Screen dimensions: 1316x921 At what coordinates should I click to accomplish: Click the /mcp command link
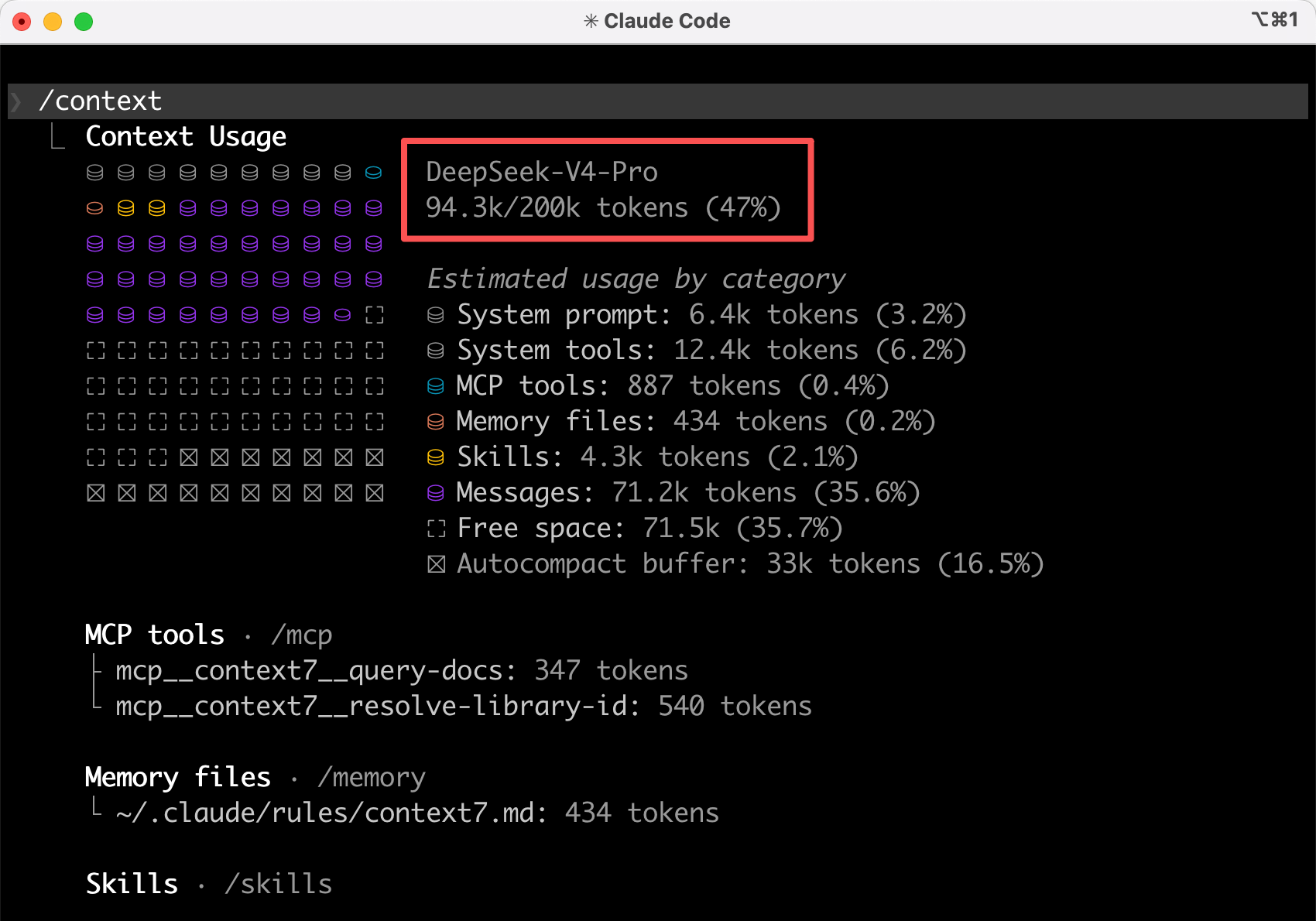(x=301, y=635)
